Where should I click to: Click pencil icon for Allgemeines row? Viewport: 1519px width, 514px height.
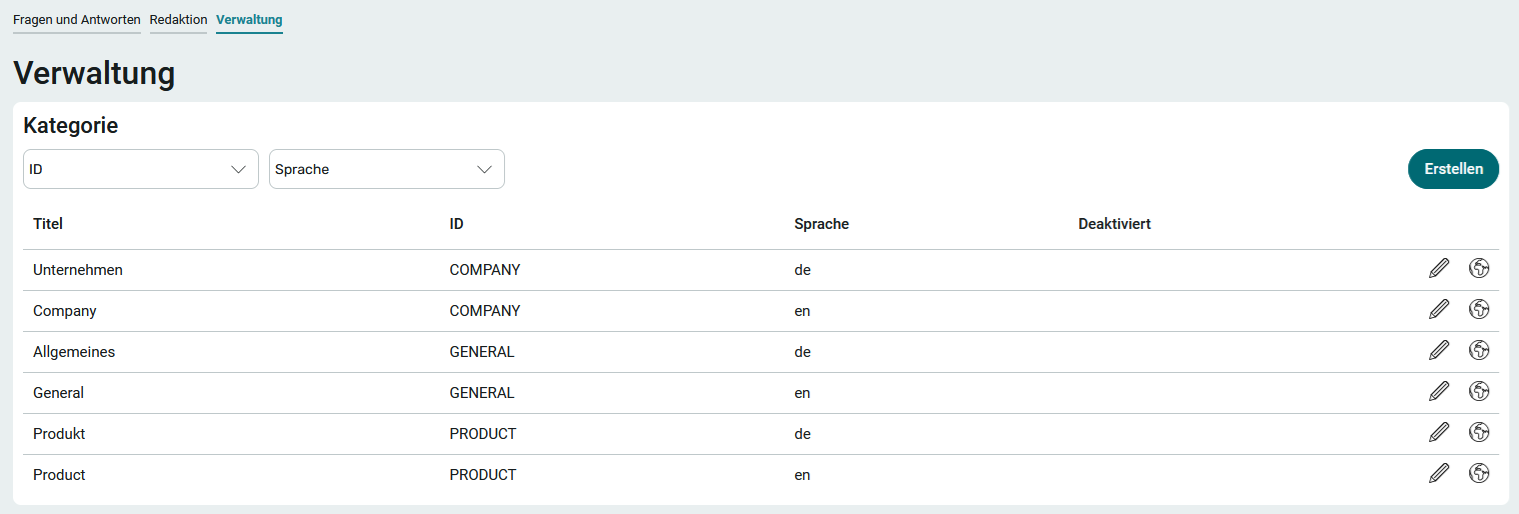[x=1439, y=351]
